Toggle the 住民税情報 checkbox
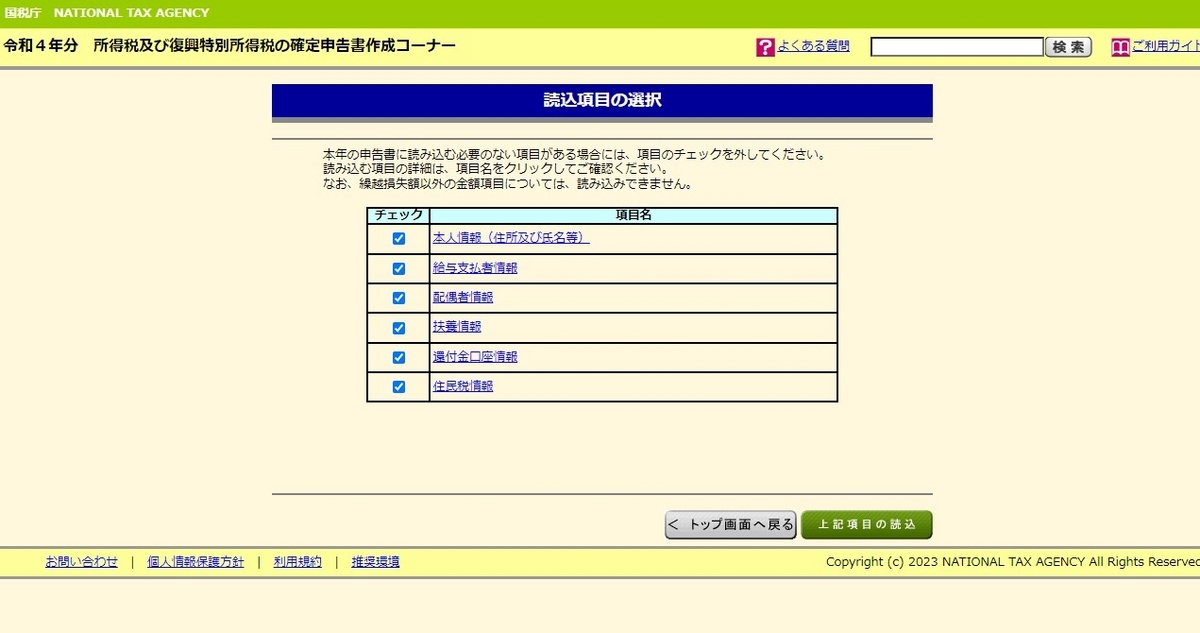 (399, 387)
